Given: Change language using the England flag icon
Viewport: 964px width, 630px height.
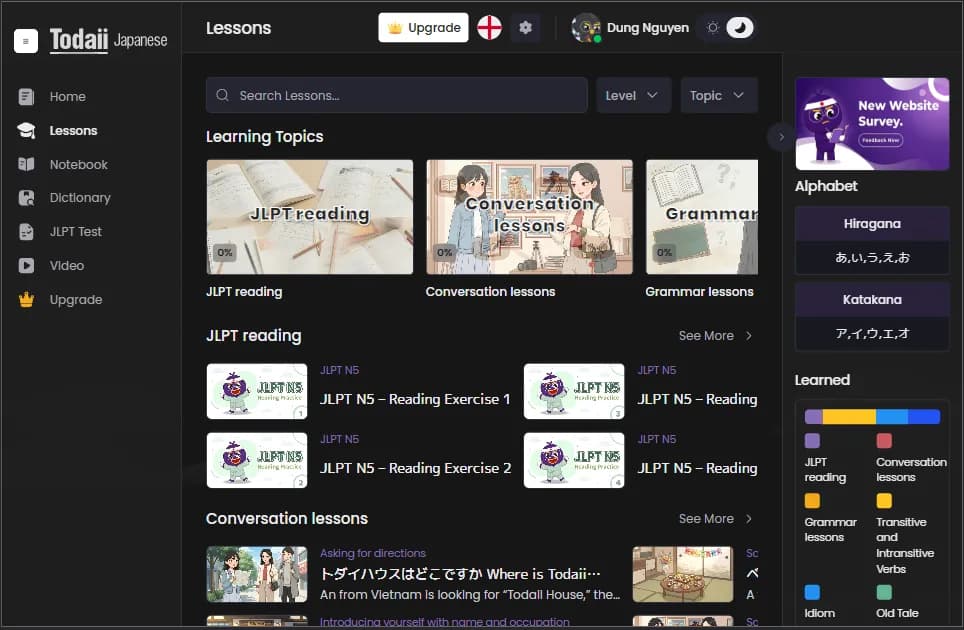Looking at the screenshot, I should coord(489,28).
